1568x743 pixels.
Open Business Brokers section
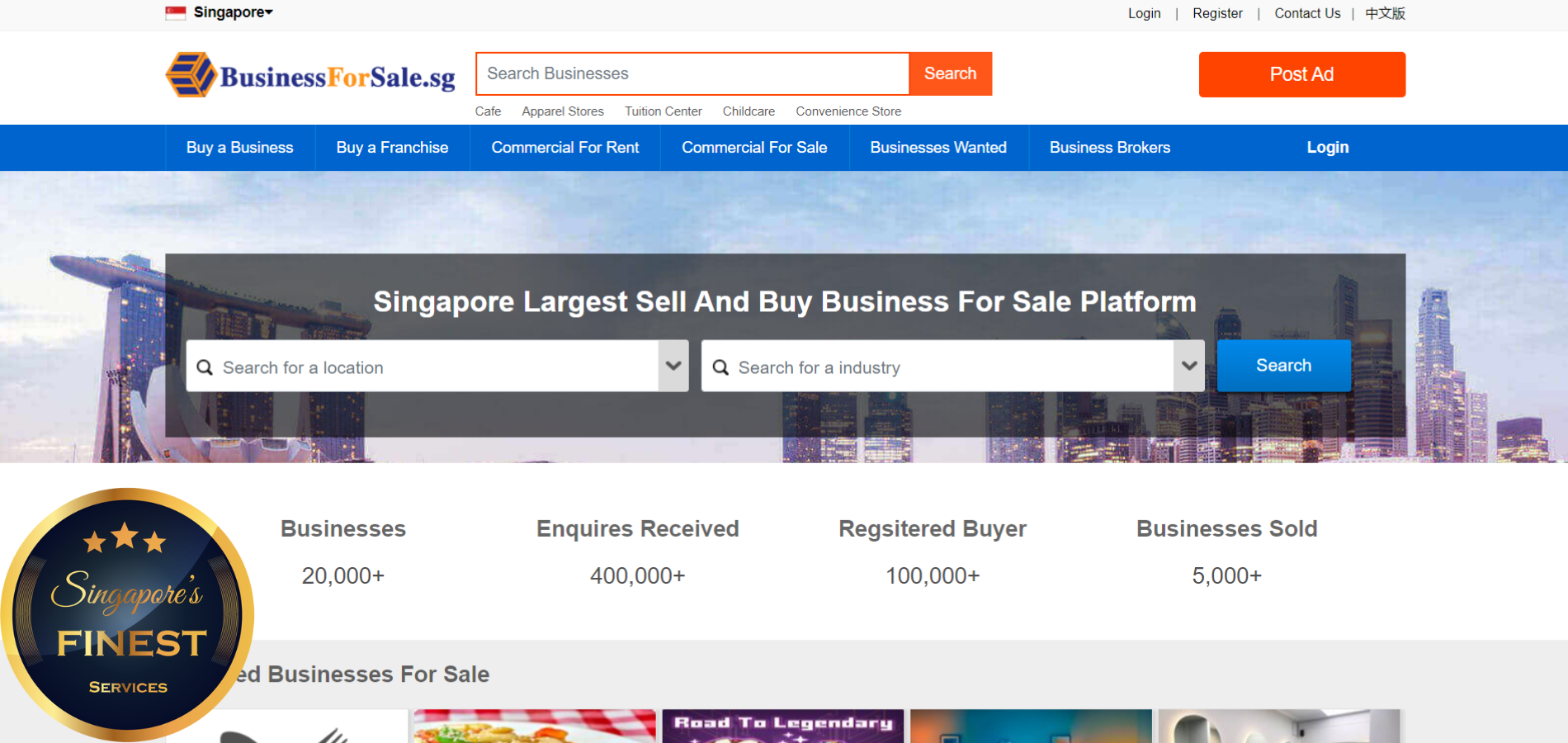tap(1109, 148)
